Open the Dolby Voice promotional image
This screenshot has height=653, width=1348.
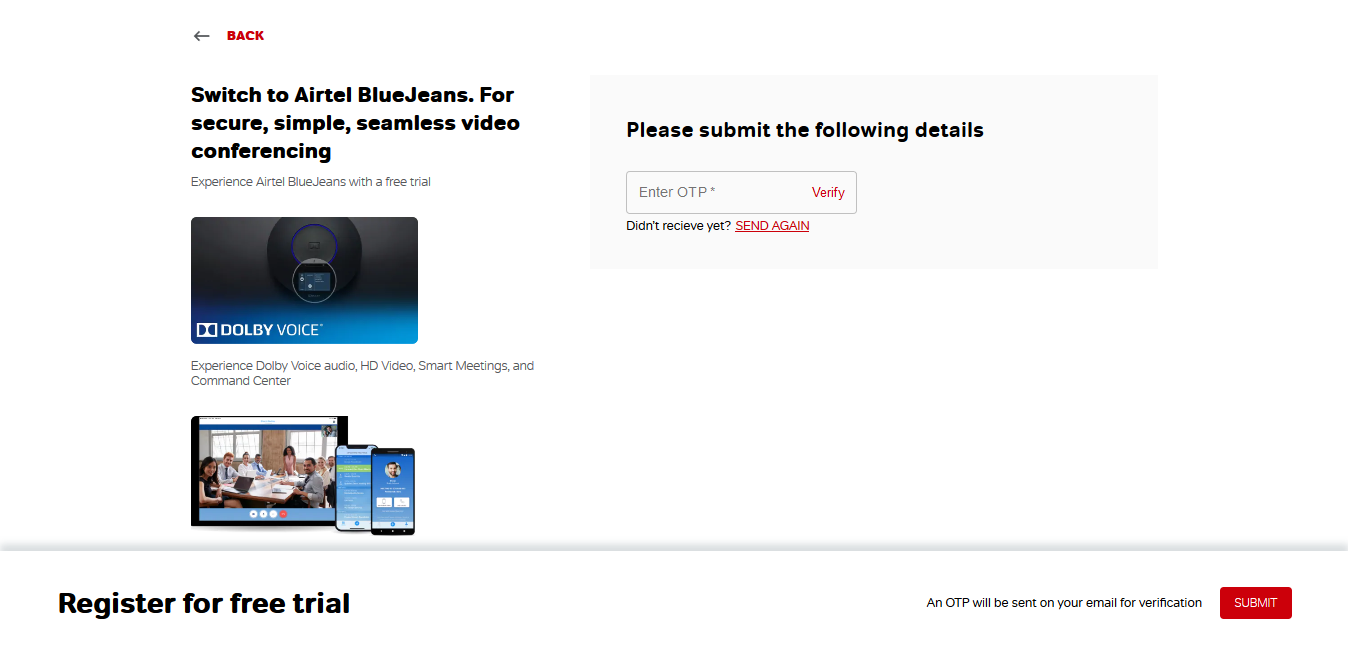304,280
